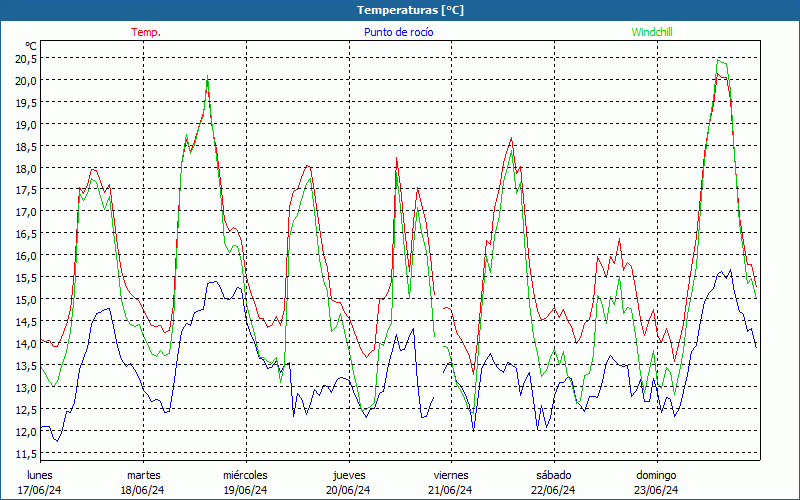Click the 22/06/24 date label
Image resolution: width=800 pixels, height=500 pixels.
tap(553, 490)
